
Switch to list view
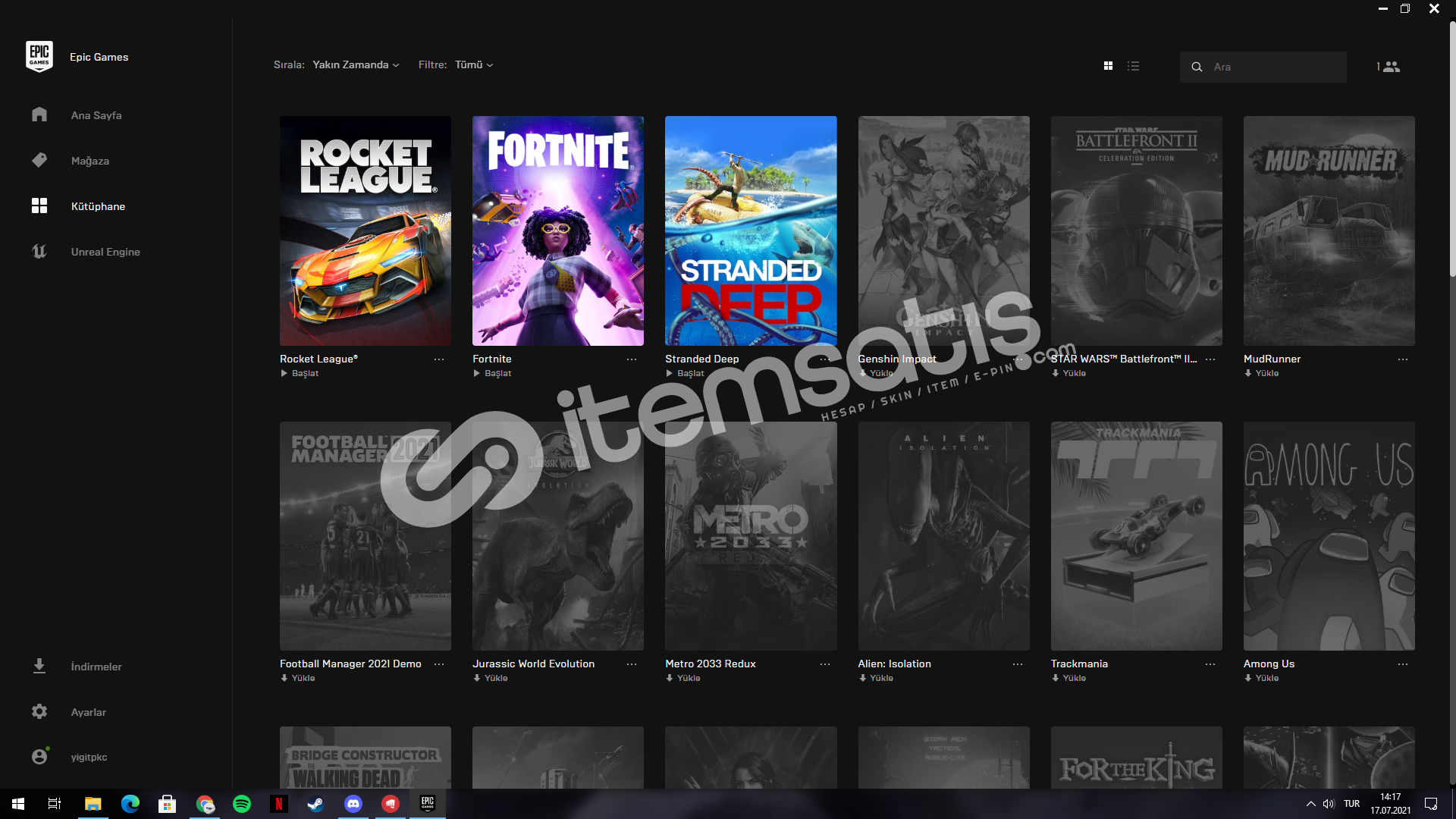click(x=1133, y=66)
